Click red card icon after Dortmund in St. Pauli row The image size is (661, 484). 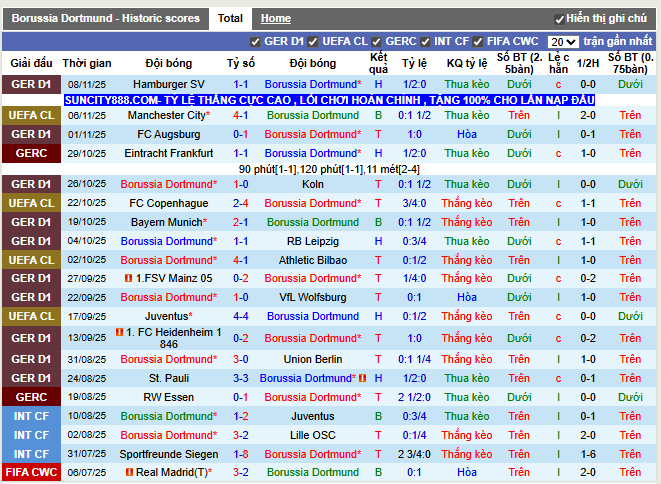pyautogui.click(x=362, y=378)
